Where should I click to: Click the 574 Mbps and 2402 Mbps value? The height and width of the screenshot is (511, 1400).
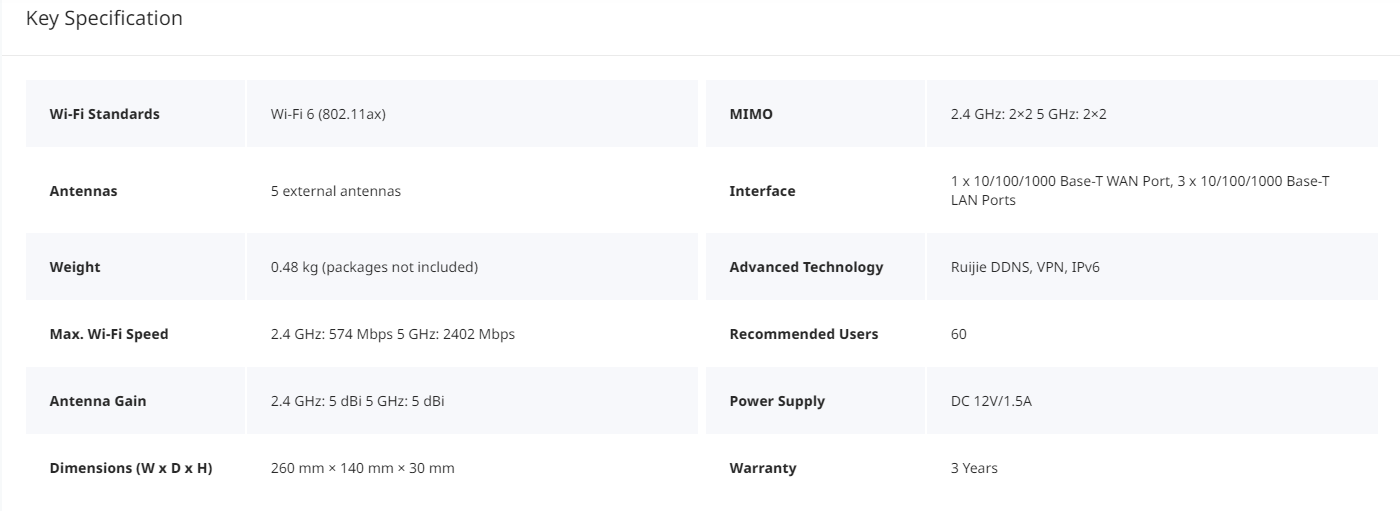pos(393,334)
